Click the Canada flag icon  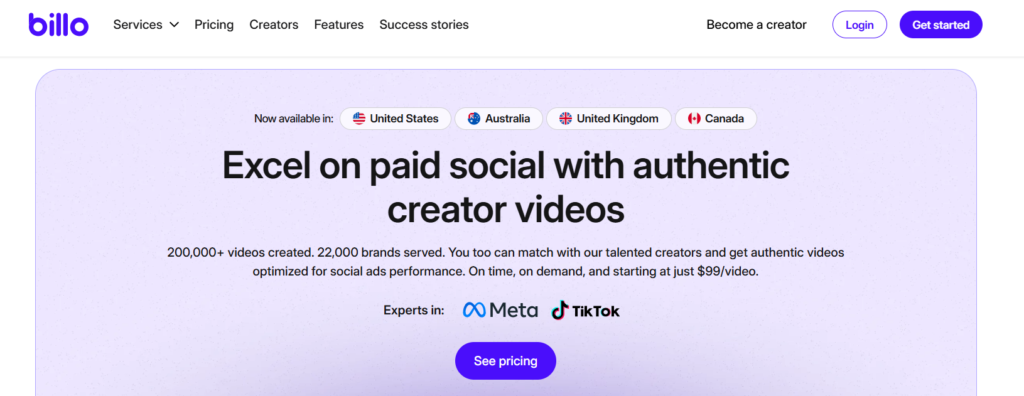[694, 119]
